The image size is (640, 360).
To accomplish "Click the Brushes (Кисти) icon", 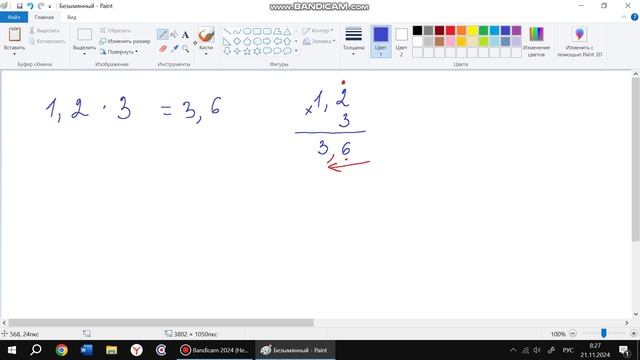I will click(x=206, y=34).
